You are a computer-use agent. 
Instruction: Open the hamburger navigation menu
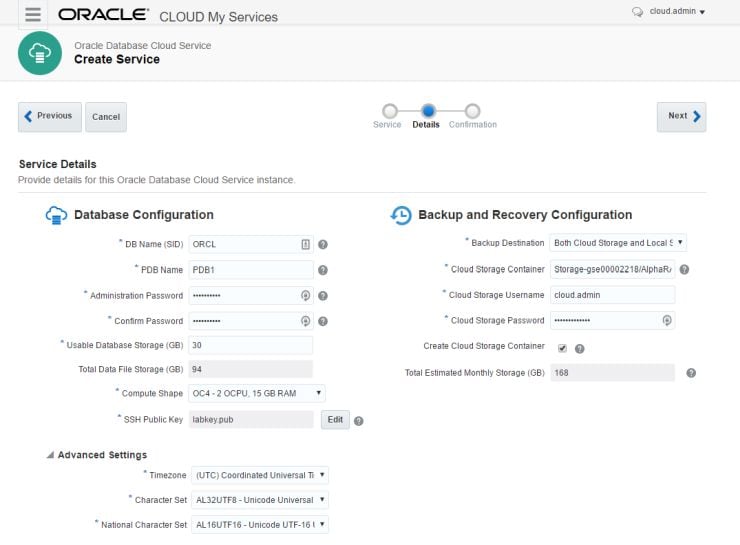pyautogui.click(x=33, y=14)
